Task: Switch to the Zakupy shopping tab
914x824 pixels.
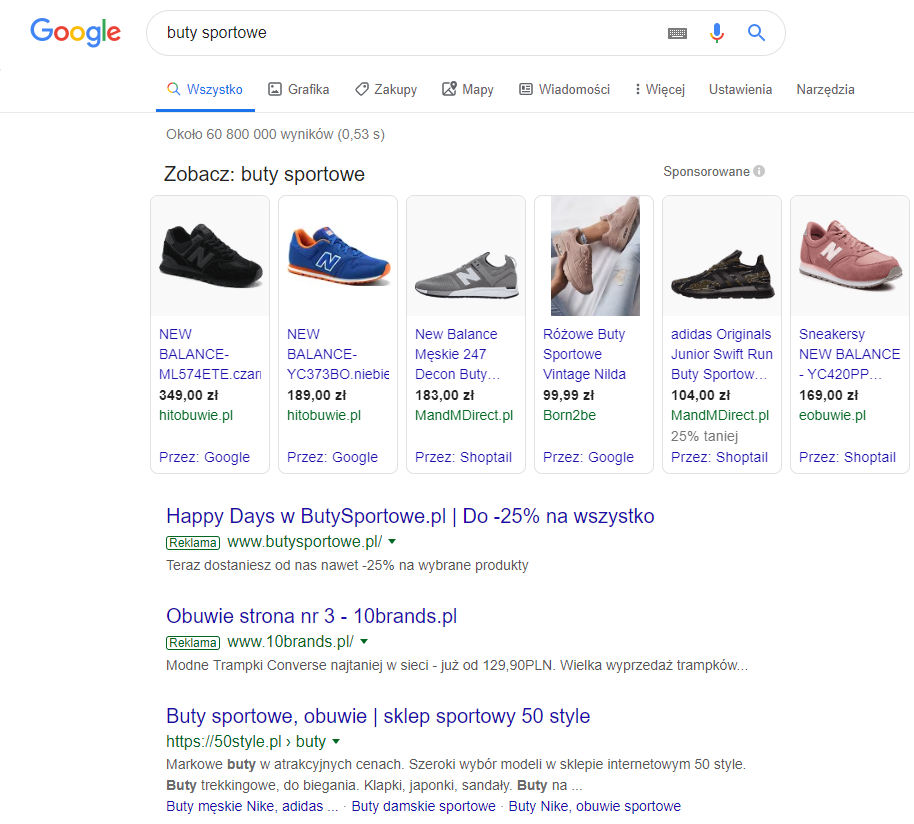Action: tap(386, 89)
